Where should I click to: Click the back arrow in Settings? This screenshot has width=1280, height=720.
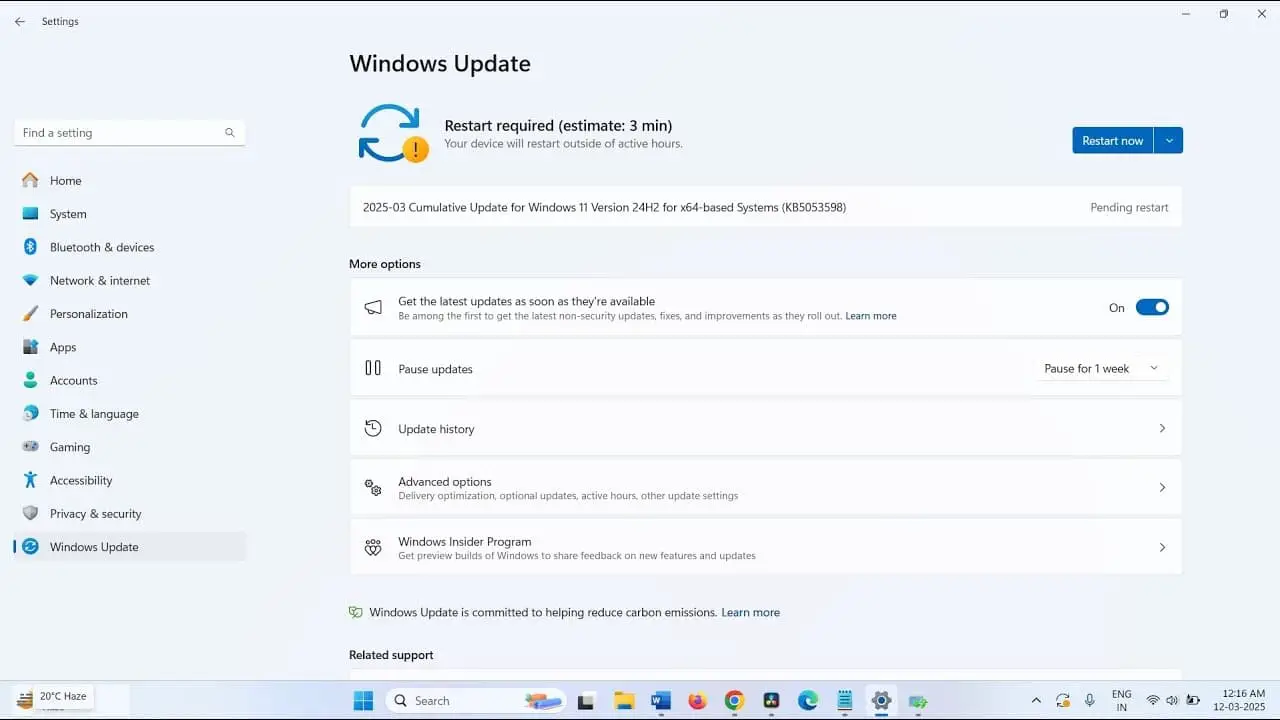pos(20,21)
